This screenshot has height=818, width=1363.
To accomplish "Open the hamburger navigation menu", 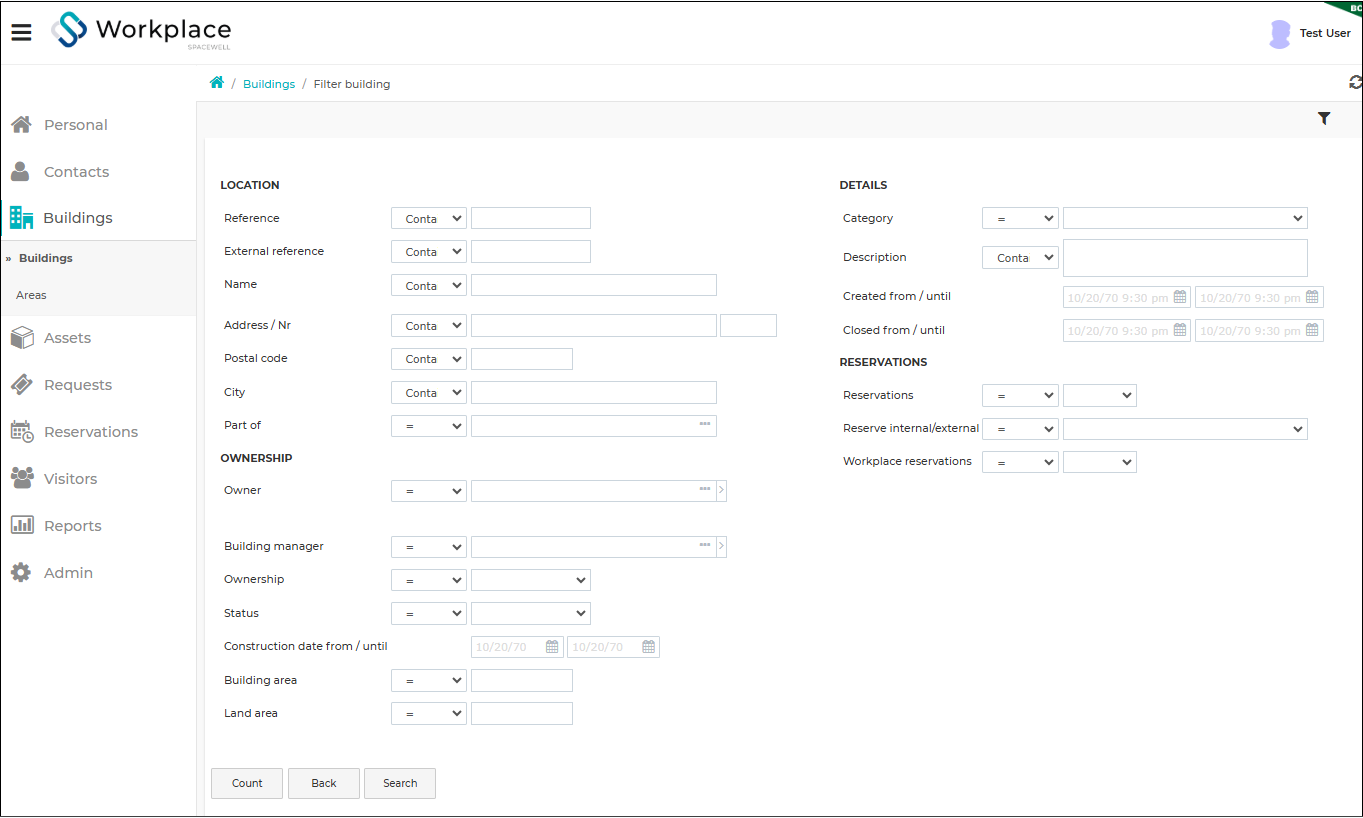I will (x=22, y=32).
